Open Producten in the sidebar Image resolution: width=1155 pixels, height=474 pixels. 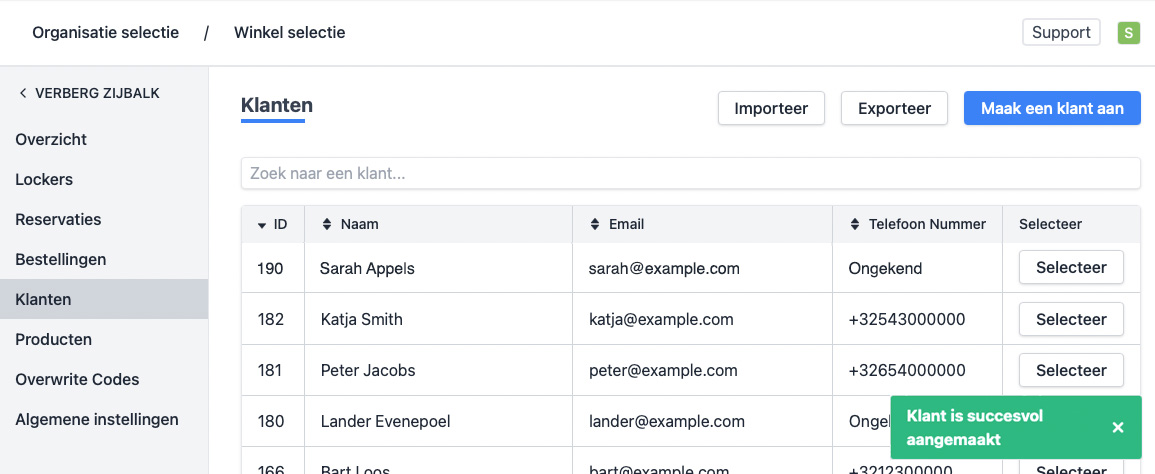point(53,340)
